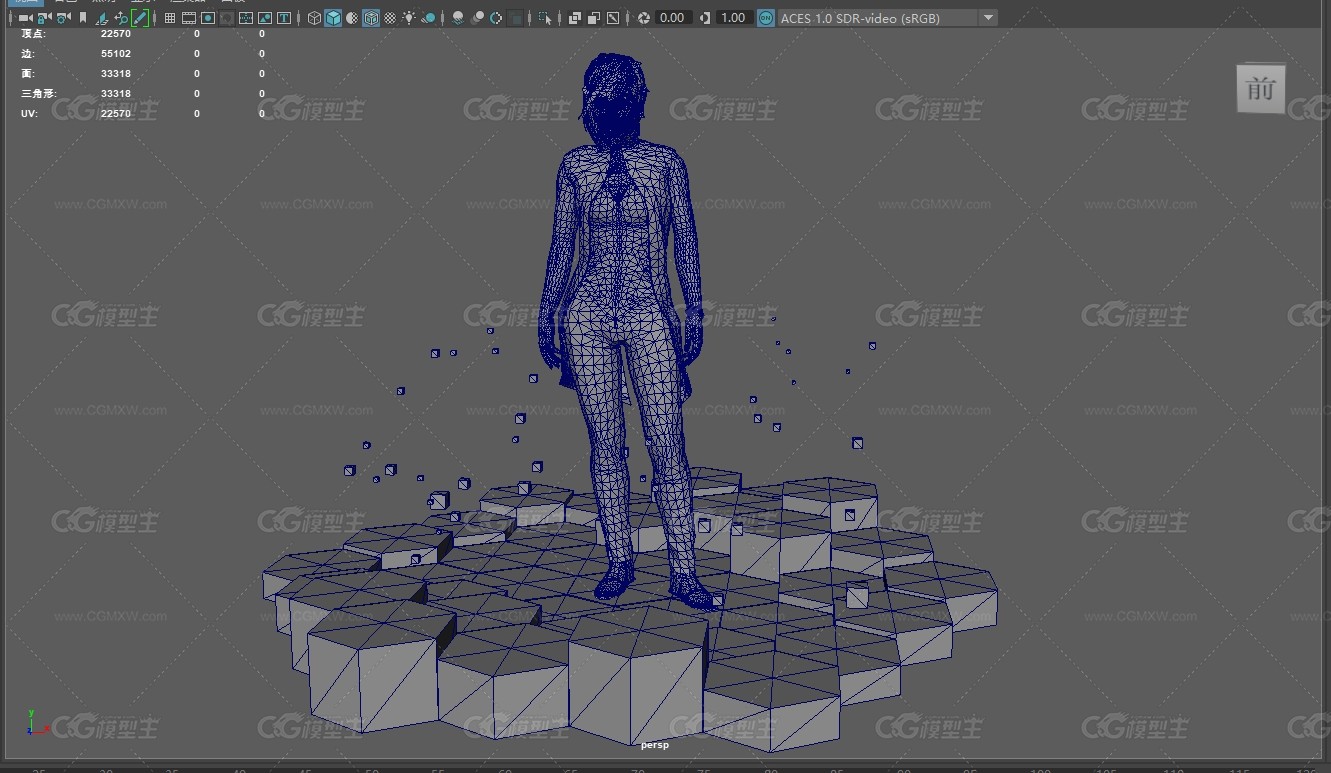1331x773 pixels.
Task: Switch to Wireframe display cube icon
Action: (x=314, y=18)
